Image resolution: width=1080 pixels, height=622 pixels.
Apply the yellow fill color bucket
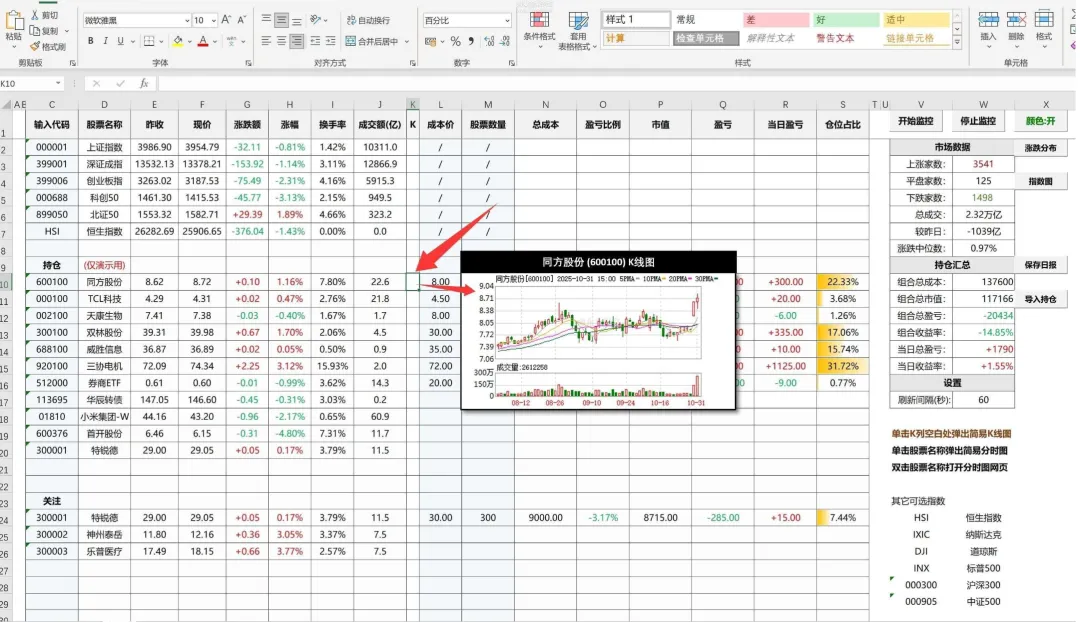178,41
